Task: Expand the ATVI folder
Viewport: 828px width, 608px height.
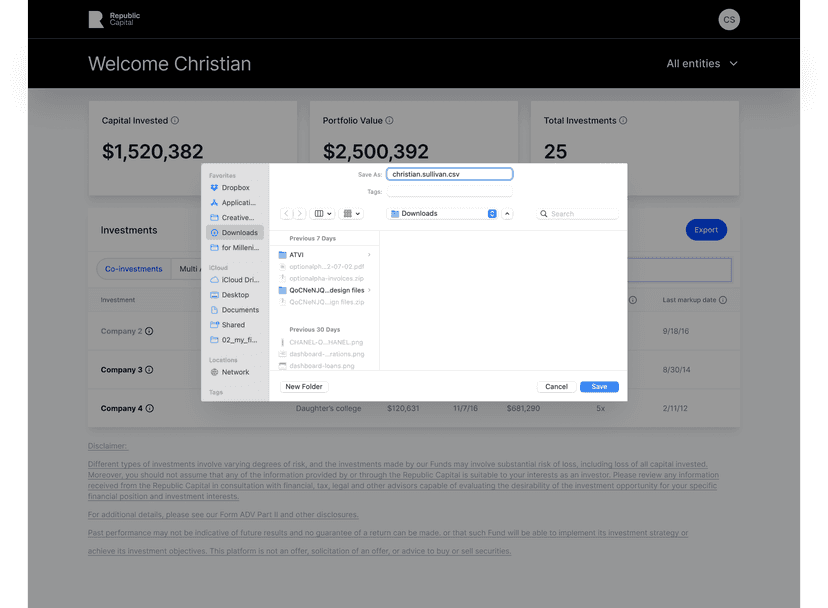Action: point(369,255)
